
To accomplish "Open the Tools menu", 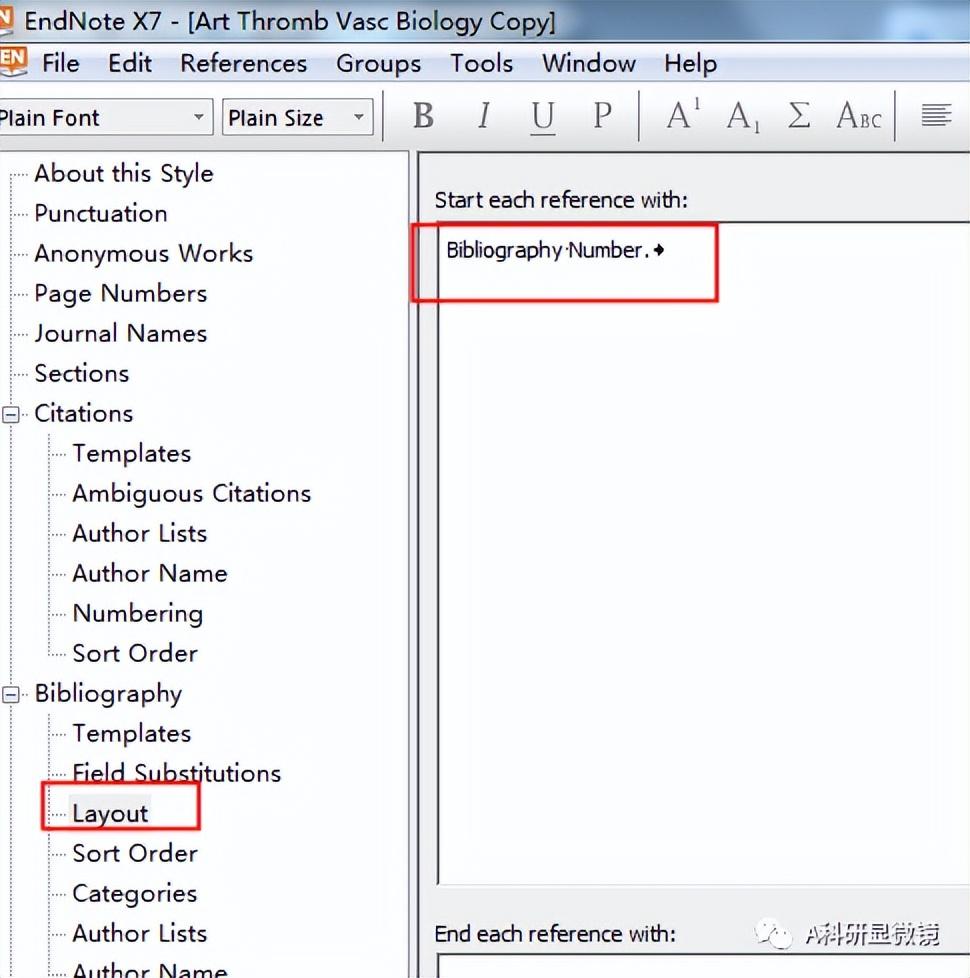I will coord(482,63).
